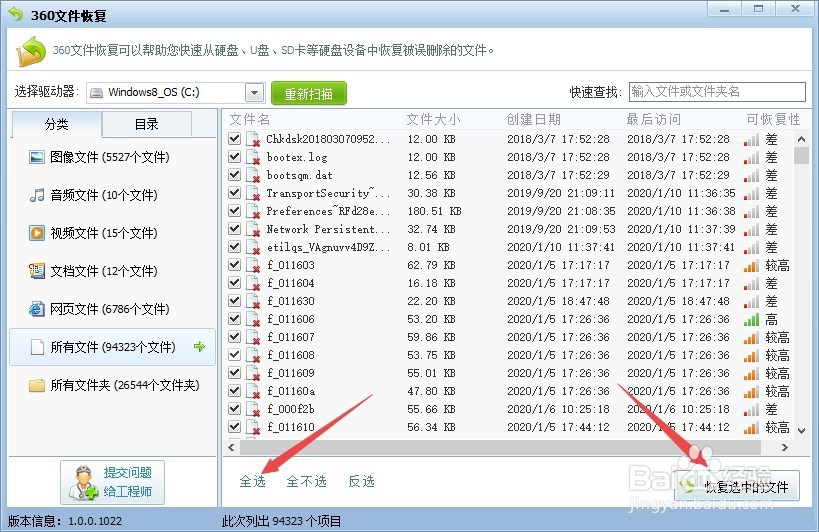Image resolution: width=819 pixels, height=532 pixels.
Task: Click the web page files globe icon
Action: coord(37,309)
